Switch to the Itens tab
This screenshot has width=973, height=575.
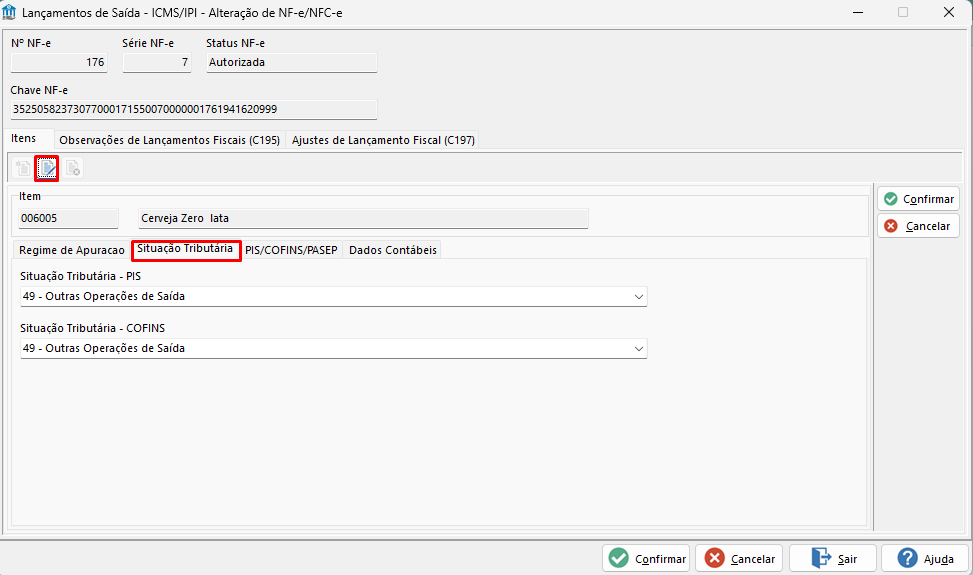[x=24, y=138]
